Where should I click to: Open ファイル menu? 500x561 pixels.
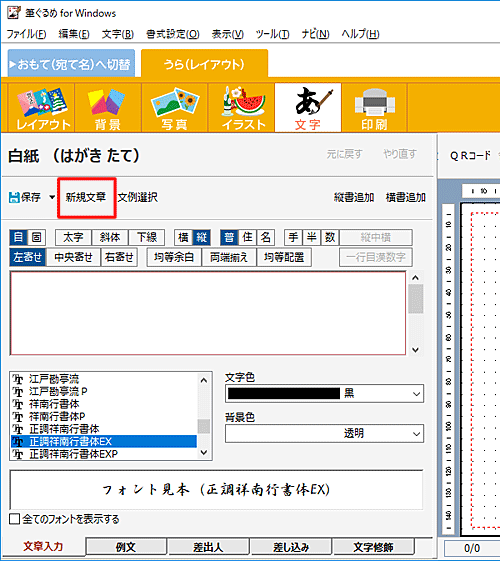coord(26,34)
